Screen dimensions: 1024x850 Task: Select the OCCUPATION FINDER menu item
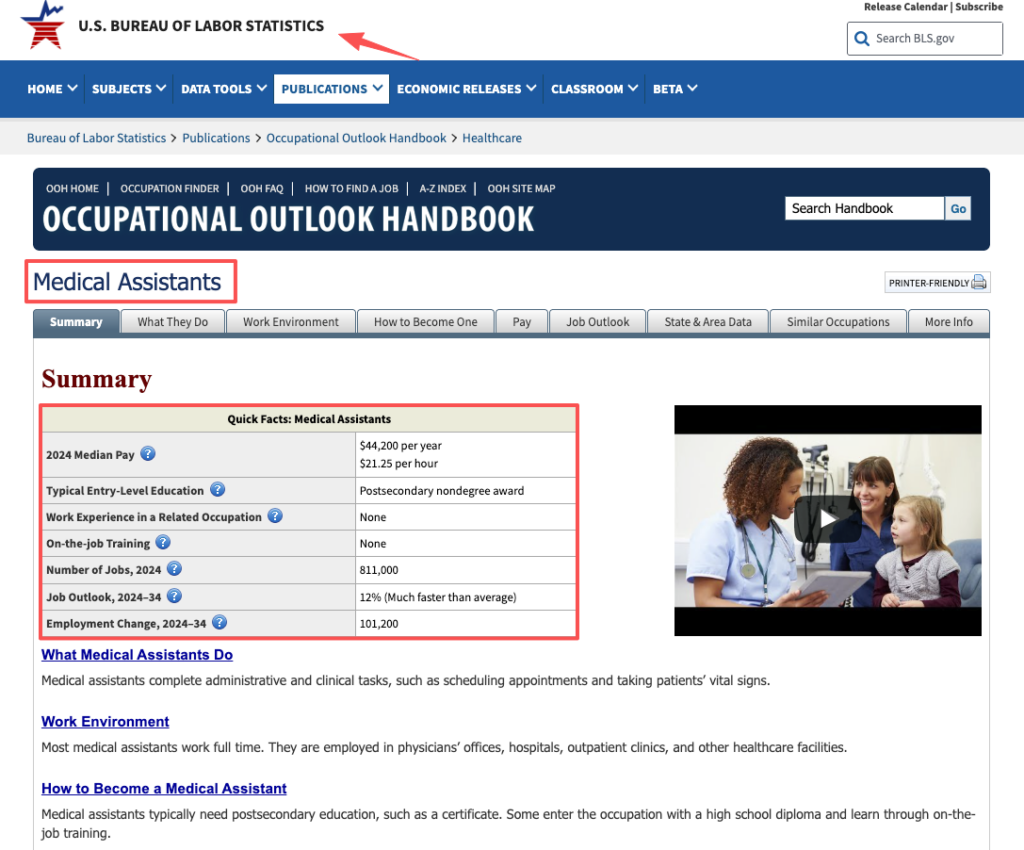point(171,188)
